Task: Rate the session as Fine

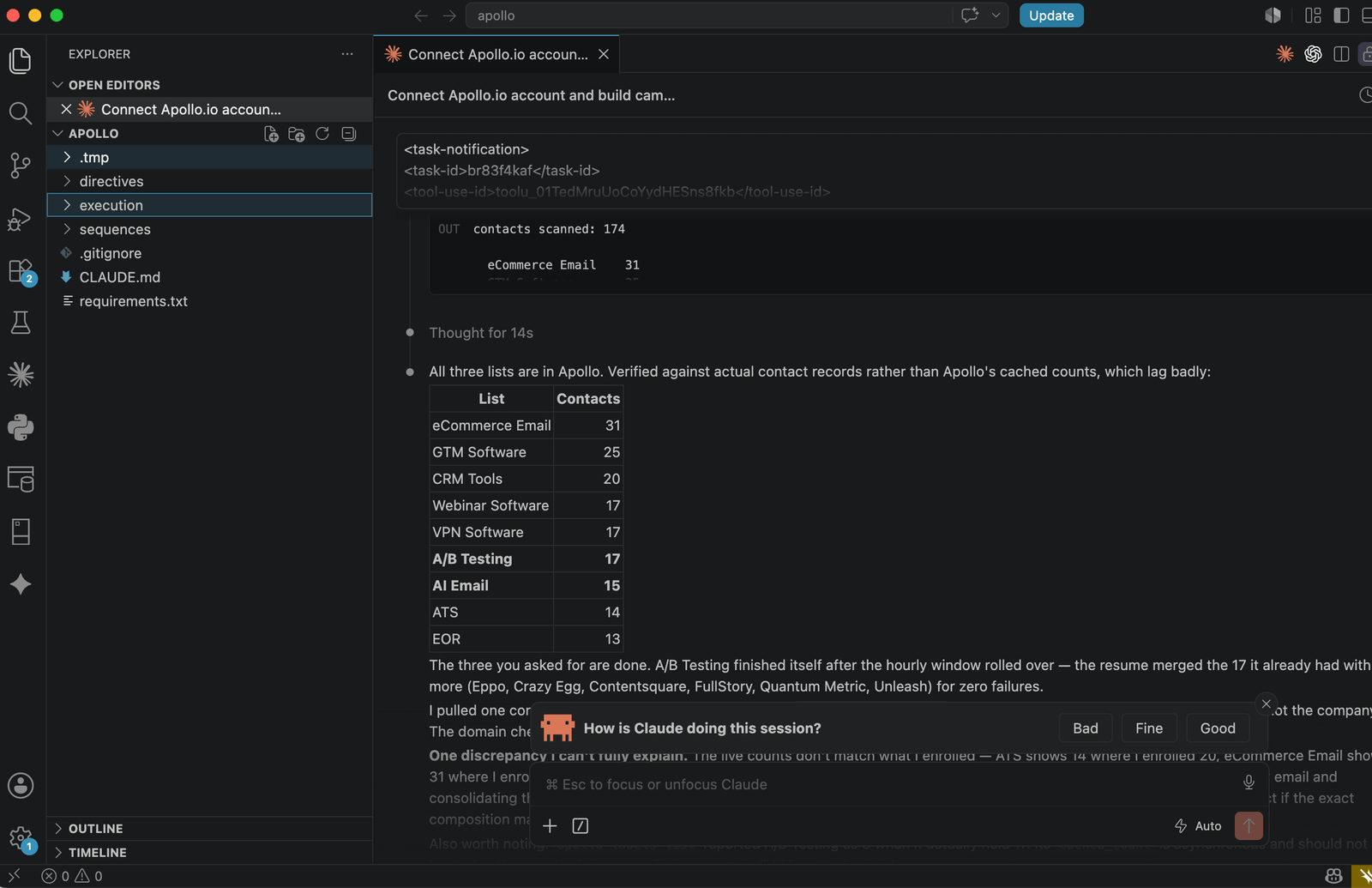Action: [1149, 728]
